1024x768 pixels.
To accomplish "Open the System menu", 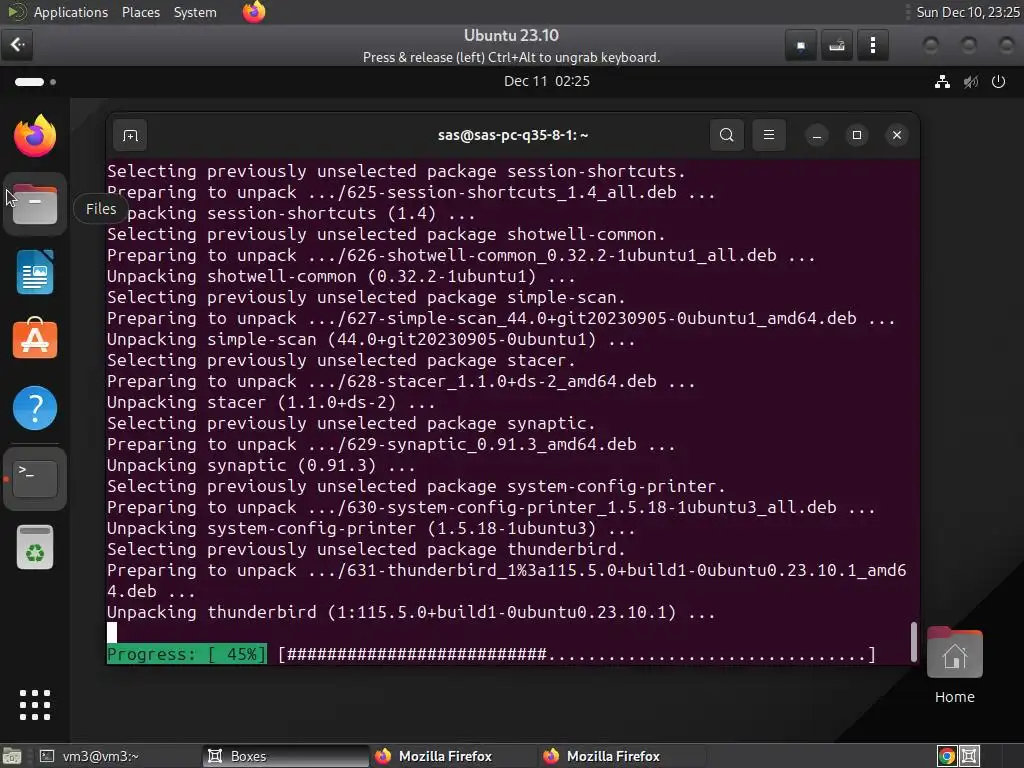I will (x=195, y=12).
